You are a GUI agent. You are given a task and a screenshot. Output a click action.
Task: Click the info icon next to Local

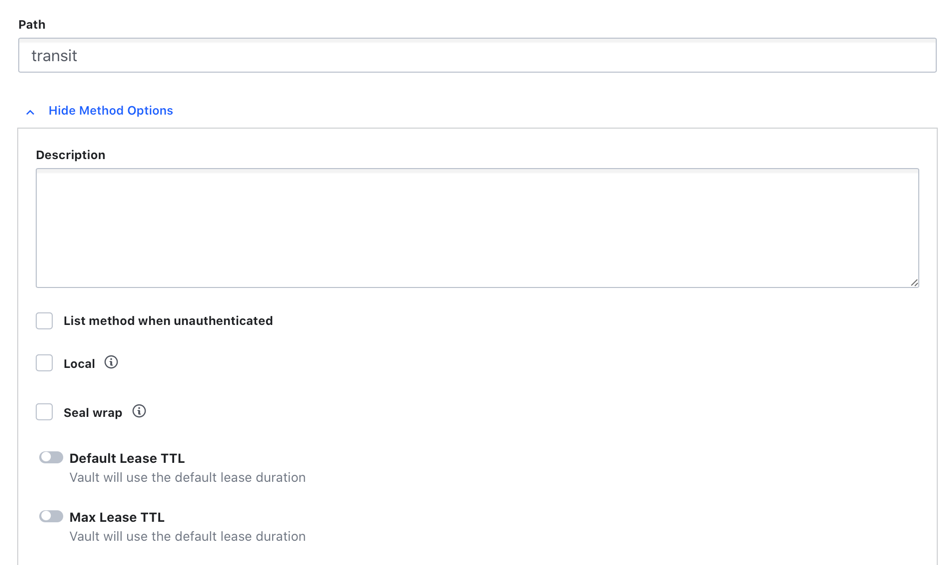(x=111, y=362)
